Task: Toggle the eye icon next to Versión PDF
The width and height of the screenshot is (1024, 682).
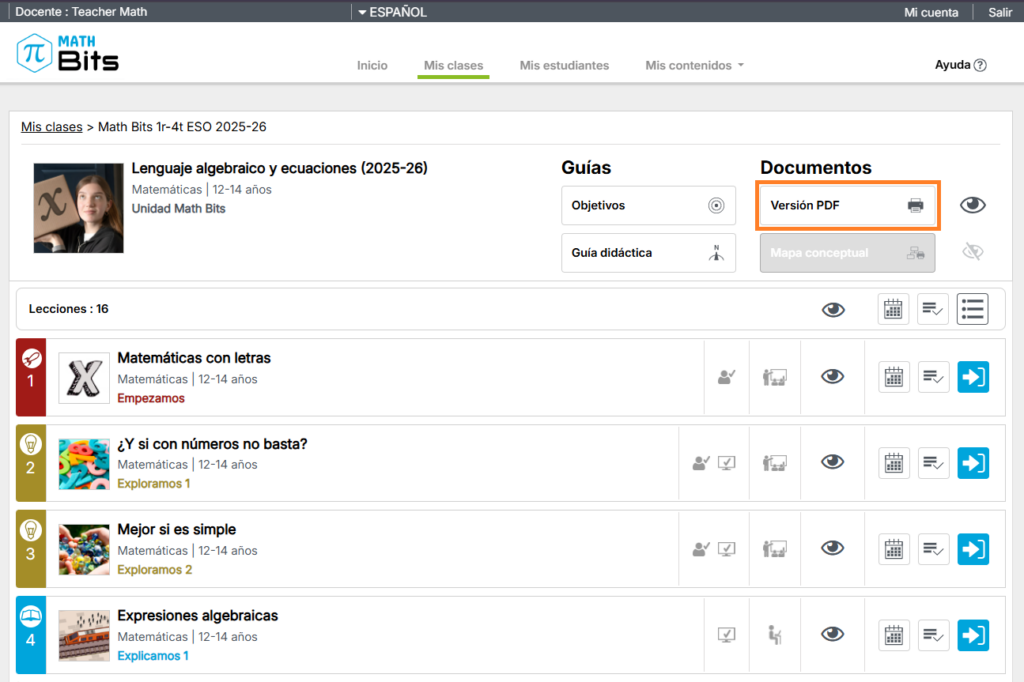Action: (972, 205)
